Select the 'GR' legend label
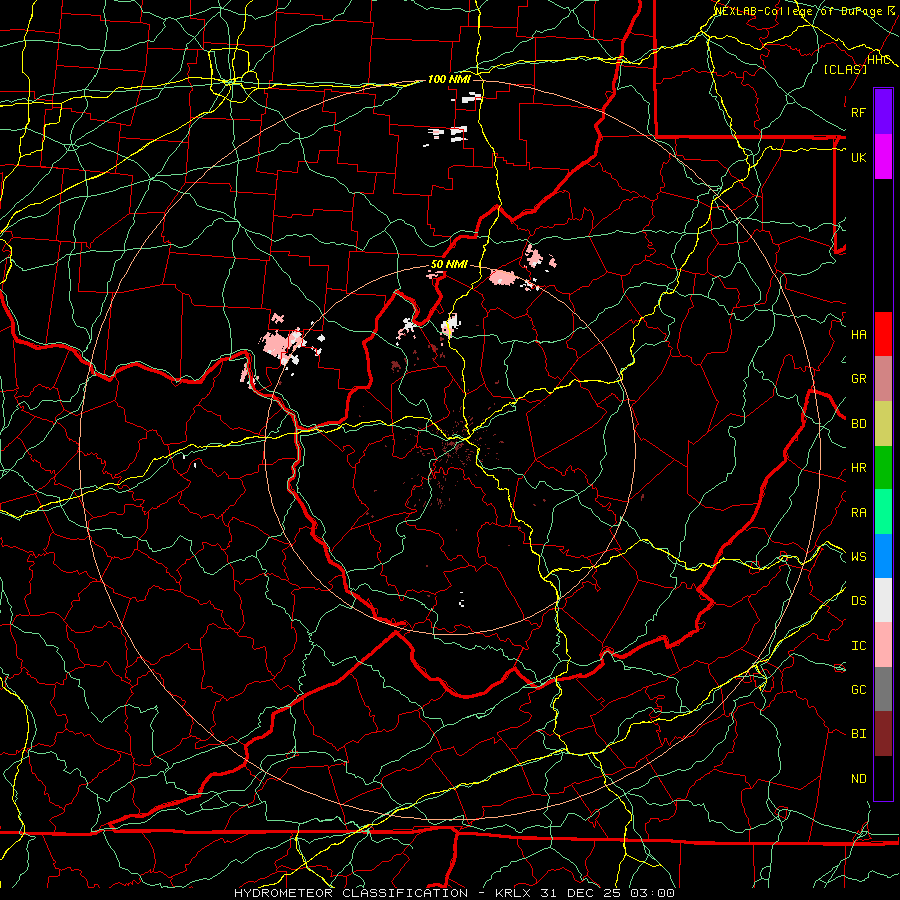 click(x=858, y=379)
